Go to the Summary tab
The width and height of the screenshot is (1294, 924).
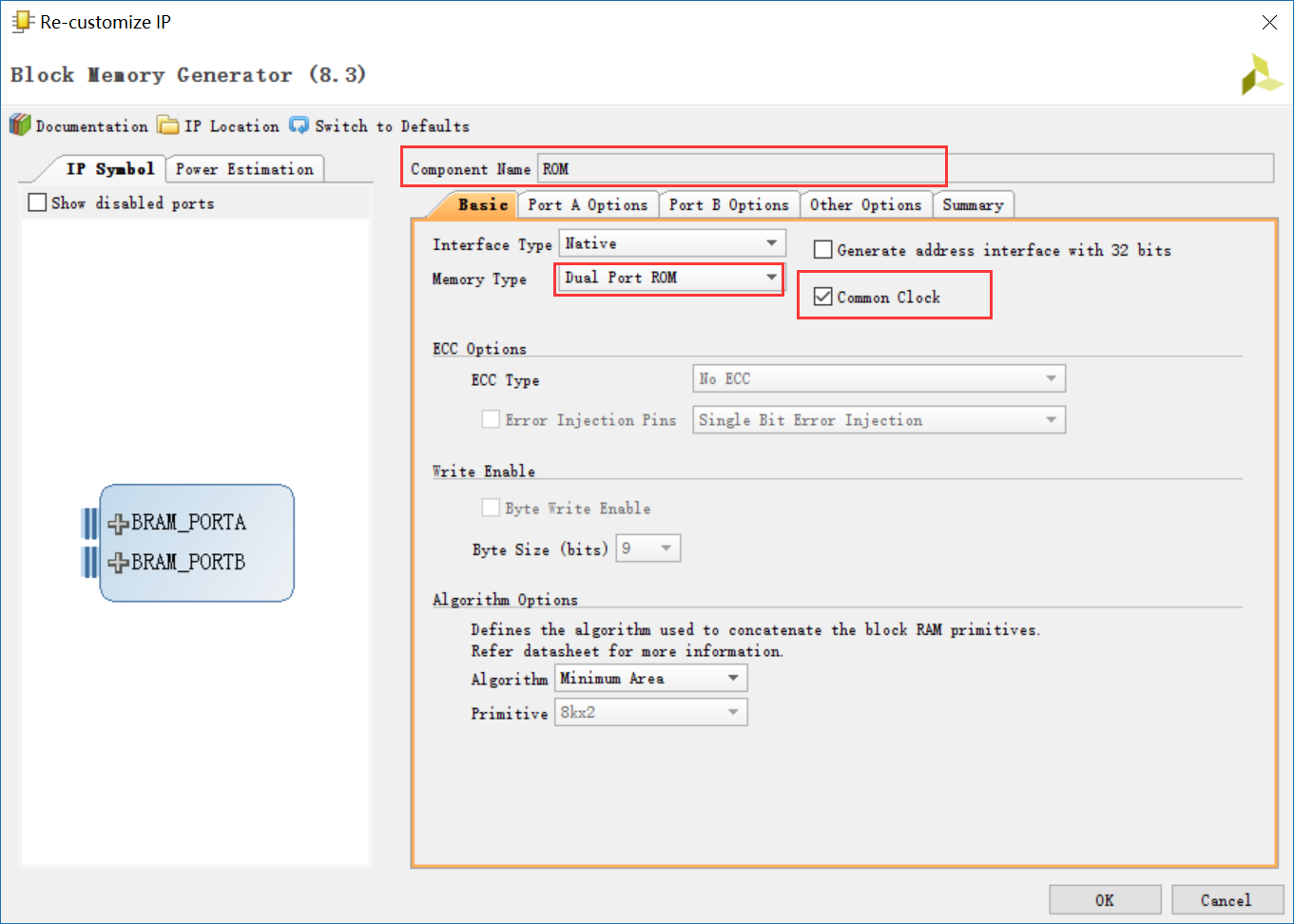(x=973, y=204)
